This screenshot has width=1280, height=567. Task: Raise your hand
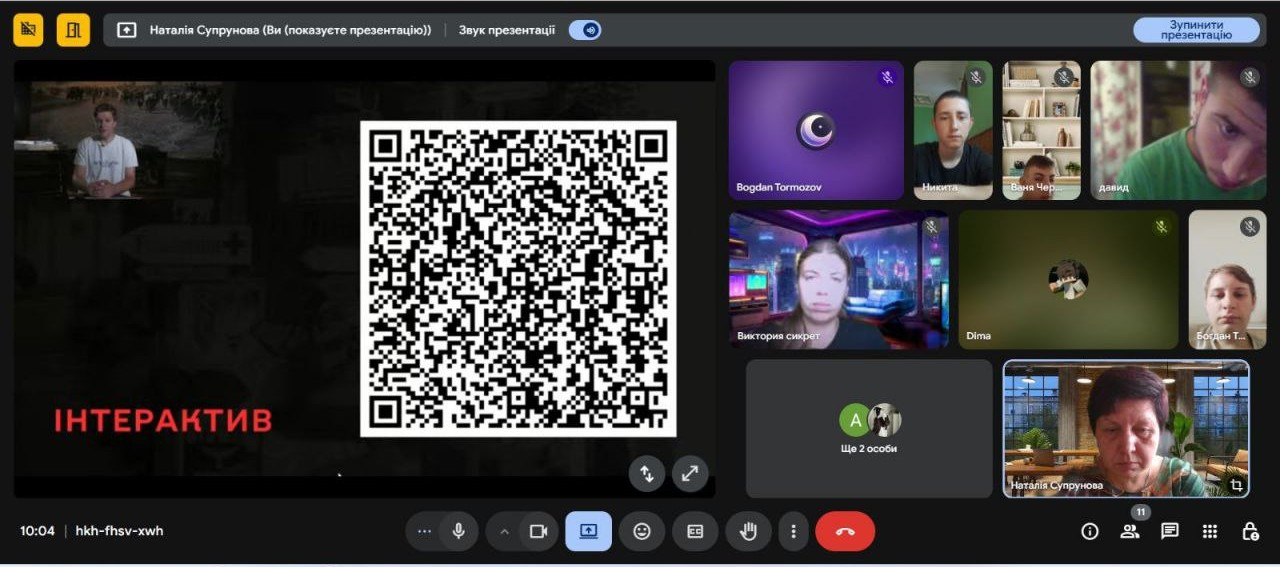[x=748, y=531]
